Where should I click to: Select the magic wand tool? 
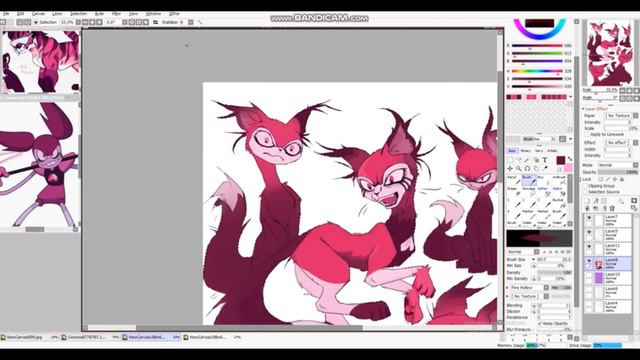(x=527, y=160)
